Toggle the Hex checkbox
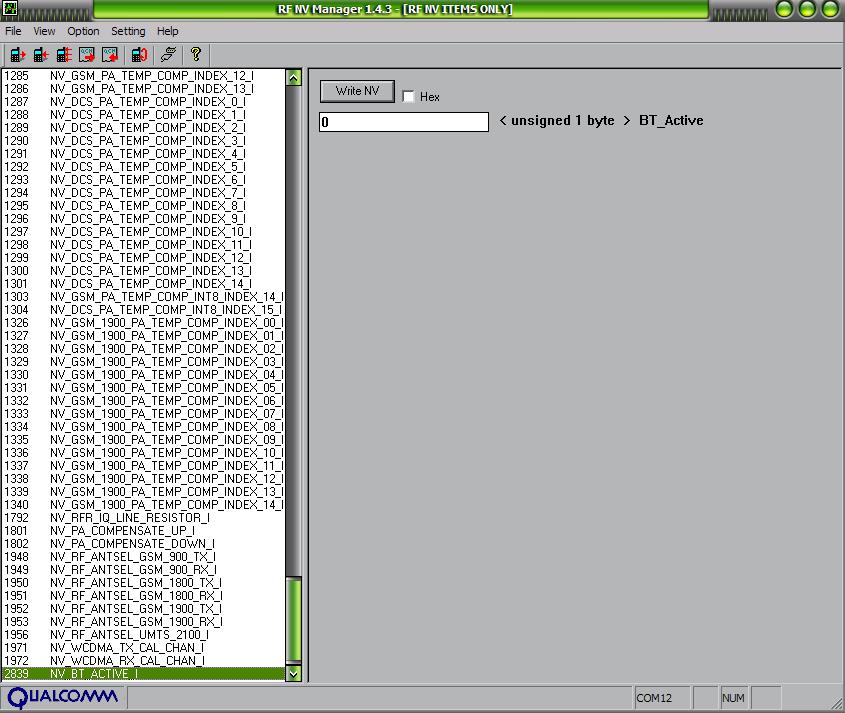The image size is (845, 713). point(408,96)
